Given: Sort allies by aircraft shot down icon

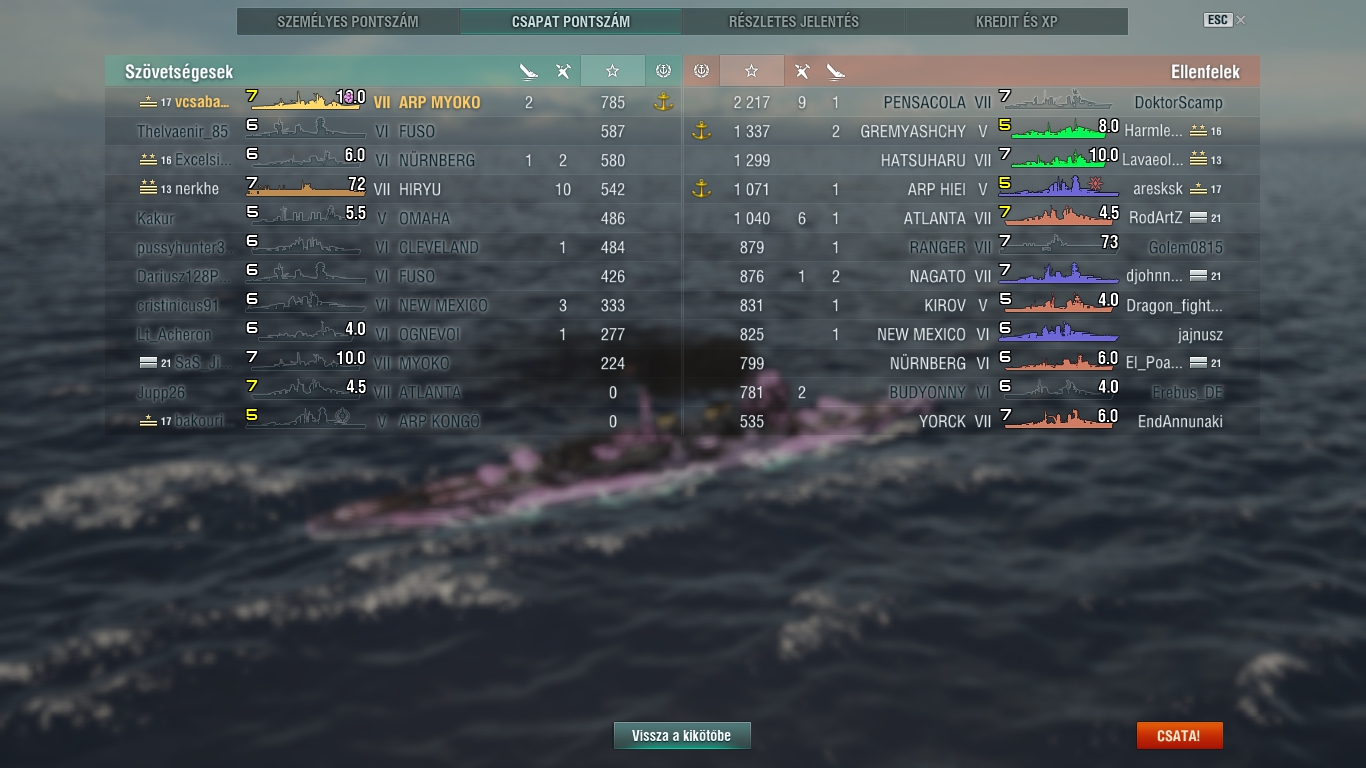Looking at the screenshot, I should click(x=563, y=71).
